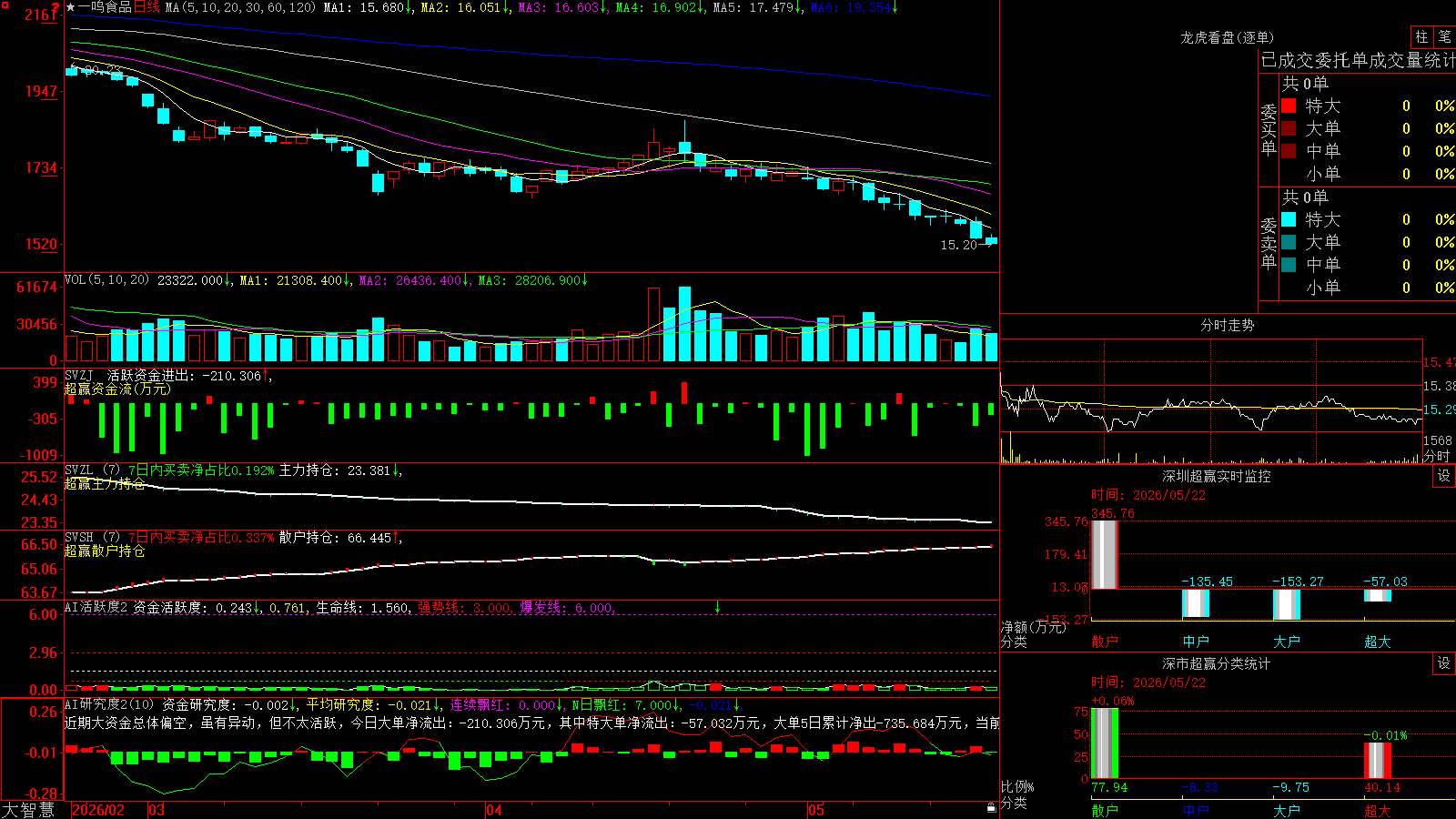This screenshot has width=1456, height=819.
Task: Switch 龙虎看盘 to 柱 view
Action: (x=1421, y=36)
